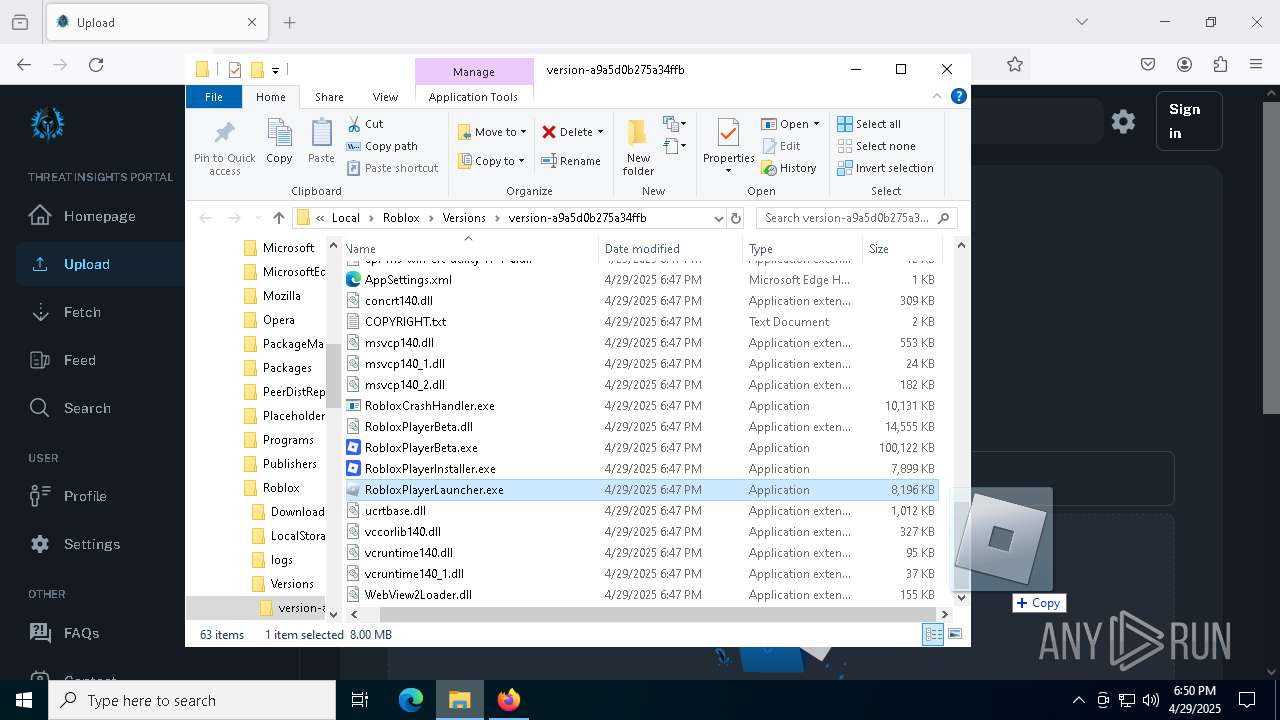Open Firefox extensions puzzle icon
Screen dimensions: 1280x720
pyautogui.click(x=1220, y=64)
